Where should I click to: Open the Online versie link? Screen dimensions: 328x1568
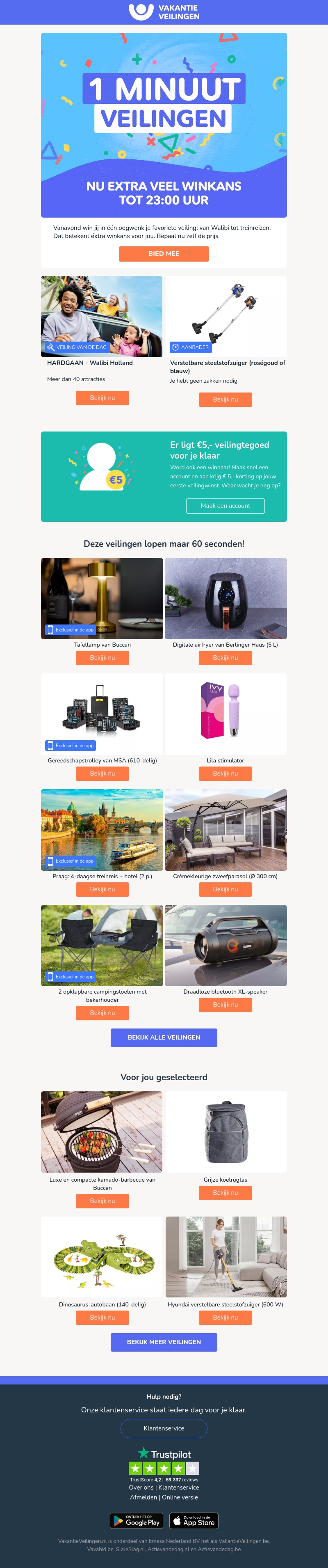click(180, 1497)
